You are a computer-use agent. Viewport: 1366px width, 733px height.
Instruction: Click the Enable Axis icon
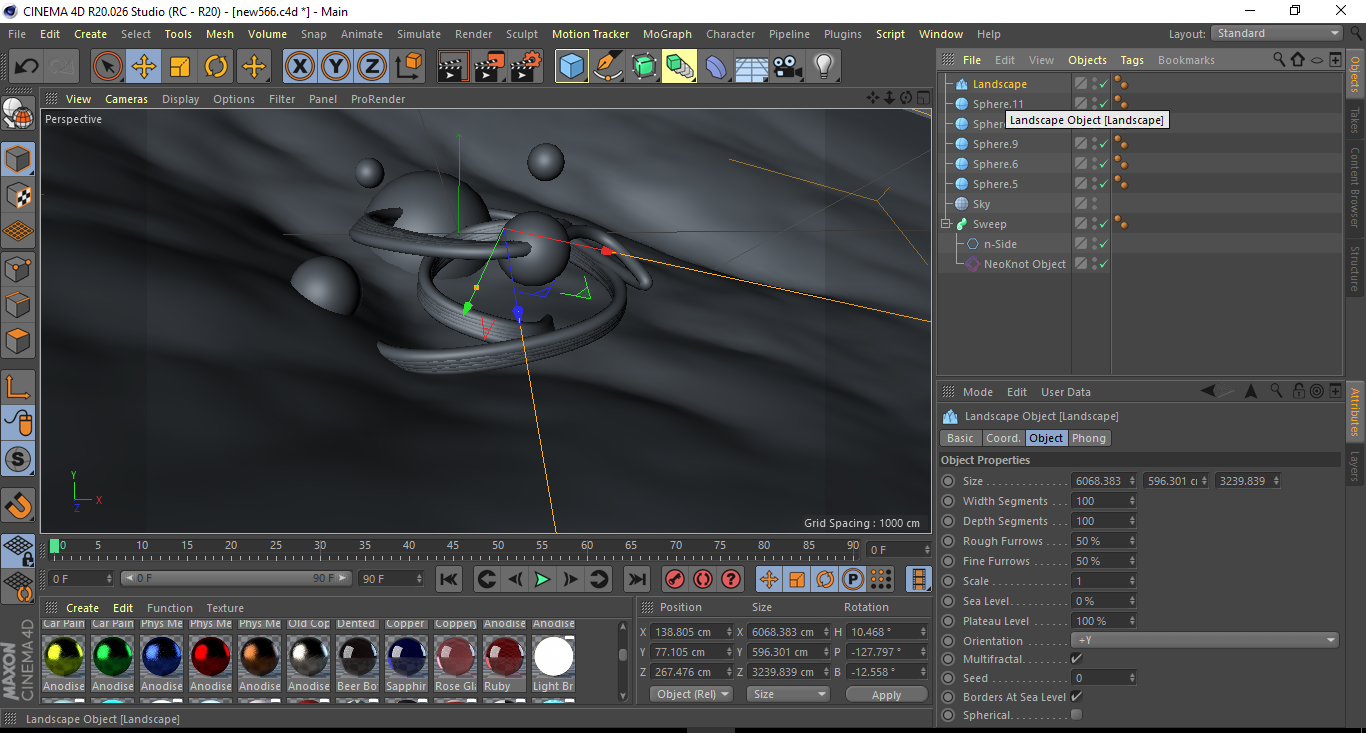pyautogui.click(x=18, y=386)
